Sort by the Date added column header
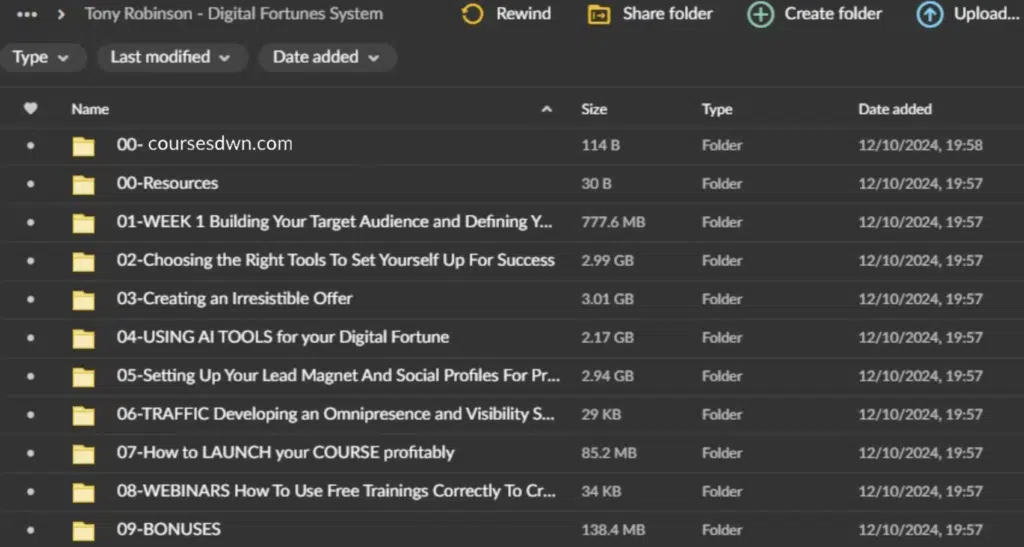Screen dimensions: 1024x547 point(895,109)
